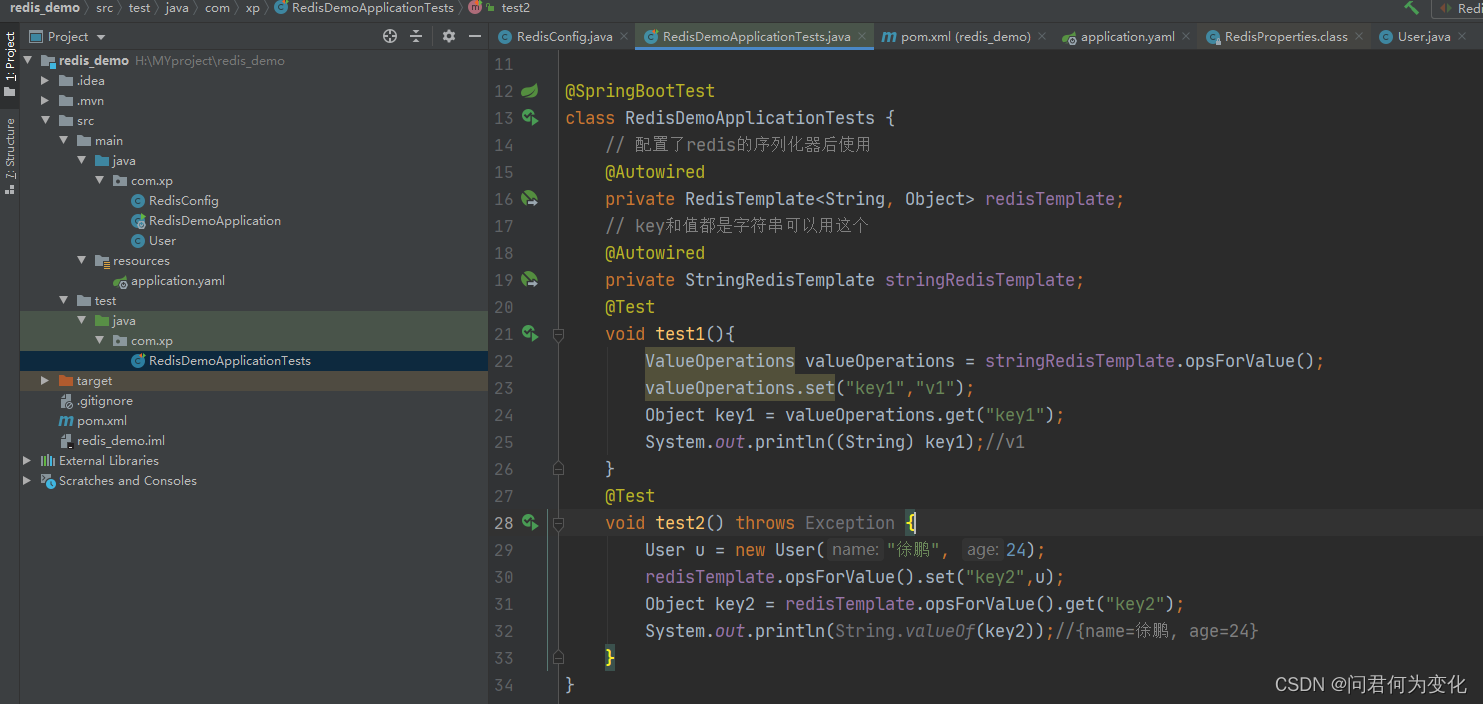Image resolution: width=1483 pixels, height=704 pixels.
Task: Select RedisDemoApplication in the project tree
Action: click(x=215, y=221)
